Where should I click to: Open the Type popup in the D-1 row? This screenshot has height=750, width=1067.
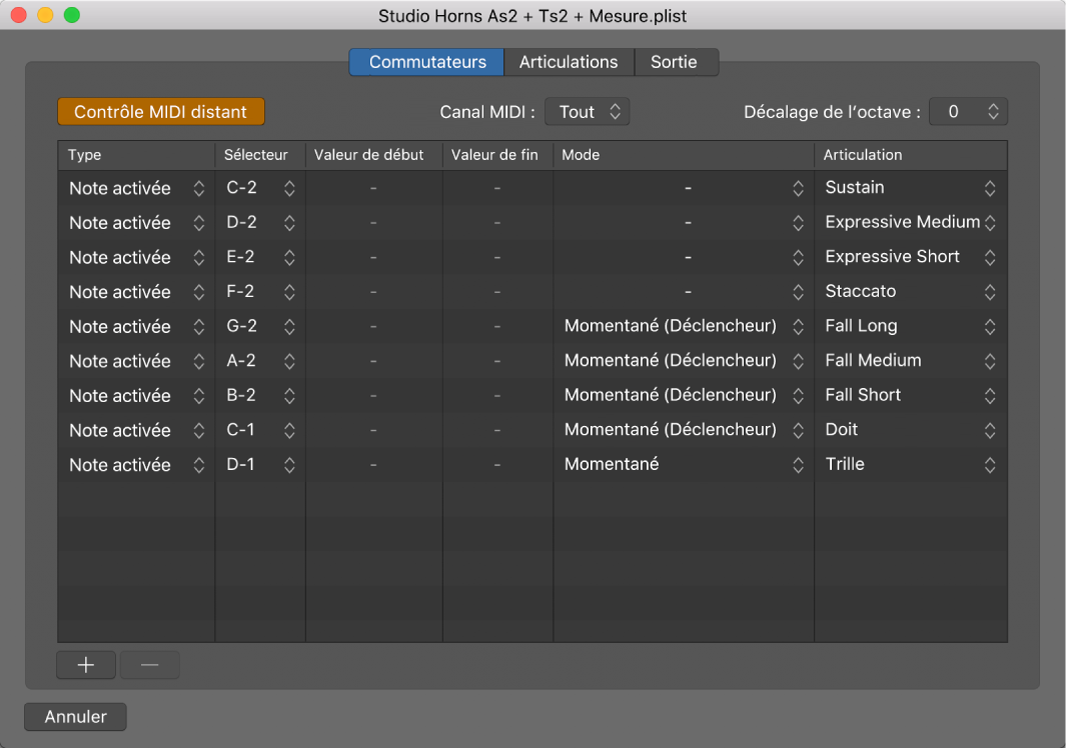(136, 465)
